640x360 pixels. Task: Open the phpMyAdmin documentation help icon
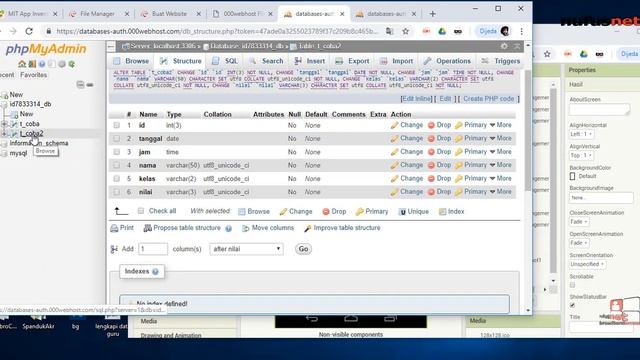coord(42,64)
